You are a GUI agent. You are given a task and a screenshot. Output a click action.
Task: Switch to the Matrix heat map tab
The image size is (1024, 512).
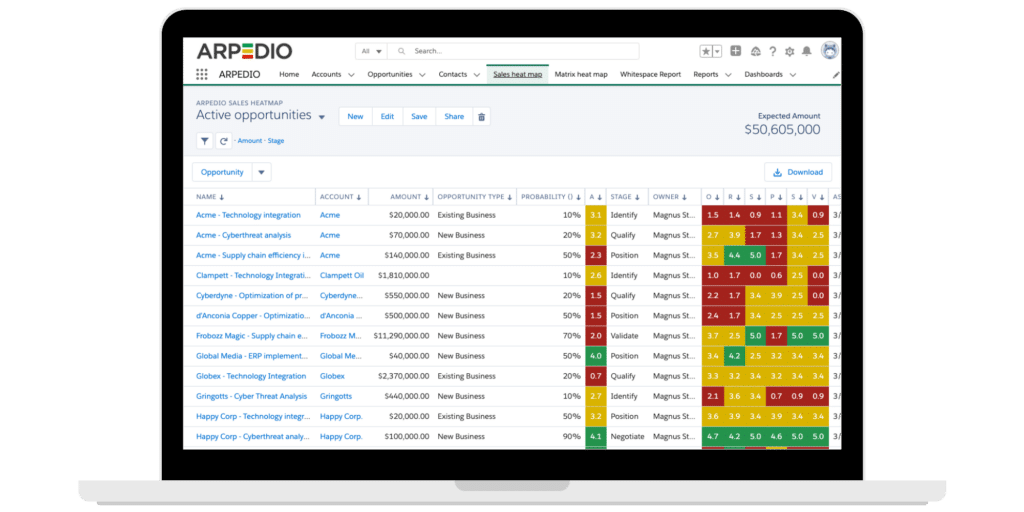(x=581, y=74)
